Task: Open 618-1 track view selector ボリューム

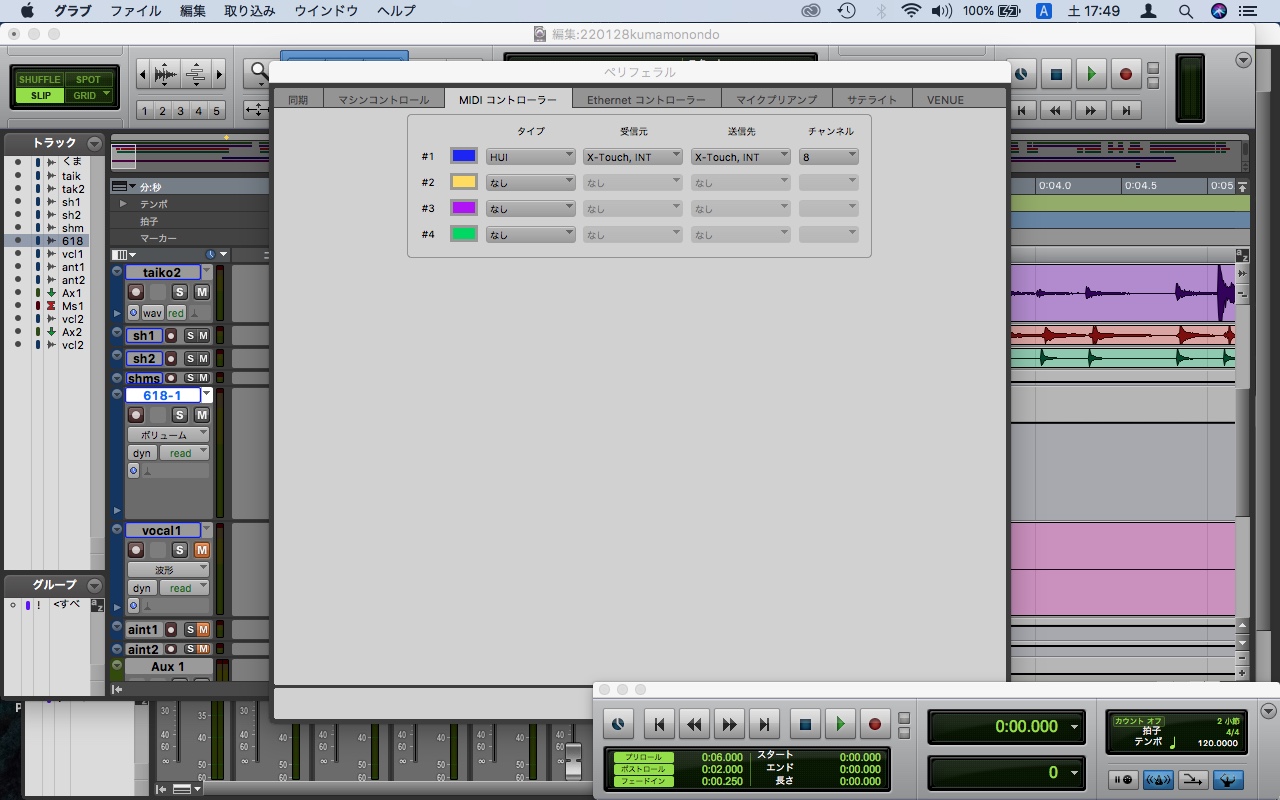Action: point(168,435)
